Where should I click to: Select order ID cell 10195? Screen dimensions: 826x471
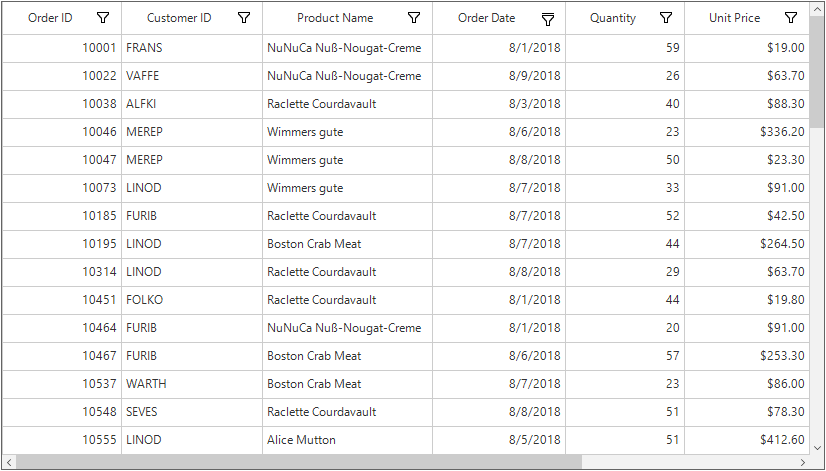62,244
